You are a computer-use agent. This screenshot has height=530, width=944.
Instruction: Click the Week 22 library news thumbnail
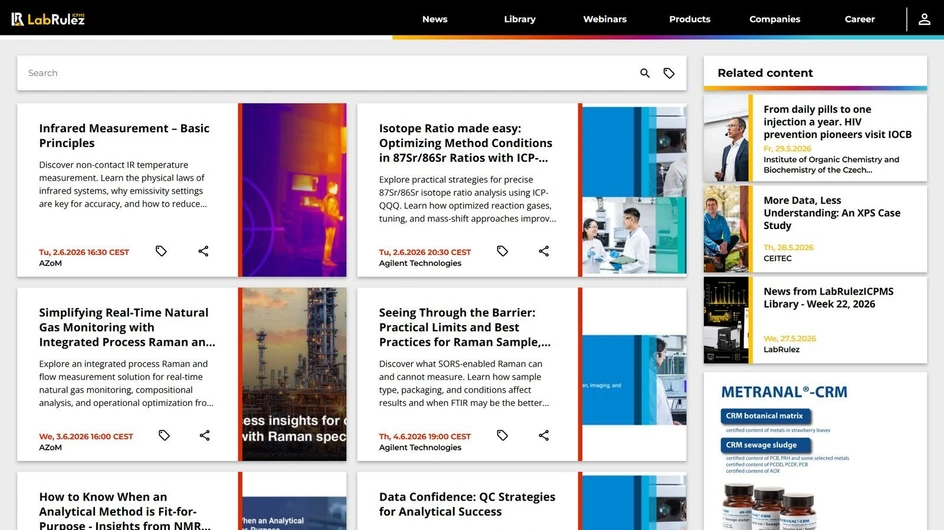(726, 320)
